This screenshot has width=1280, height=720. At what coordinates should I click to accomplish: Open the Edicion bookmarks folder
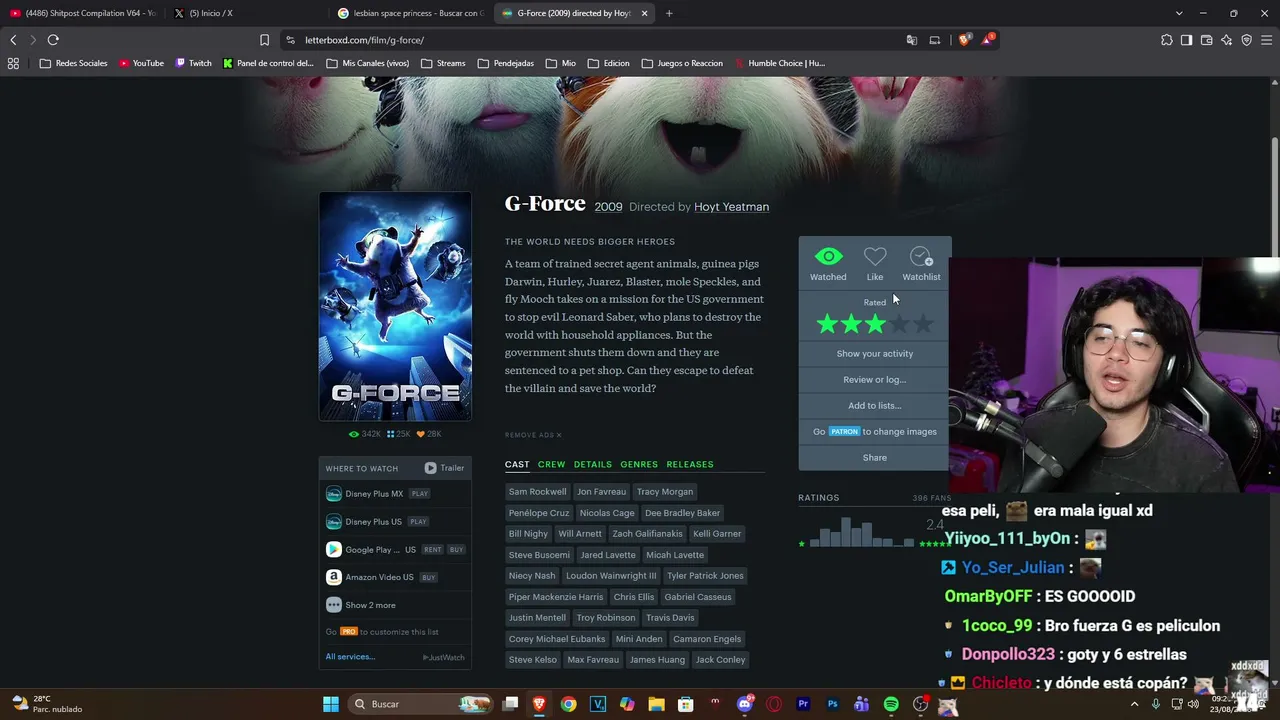[x=608, y=63]
